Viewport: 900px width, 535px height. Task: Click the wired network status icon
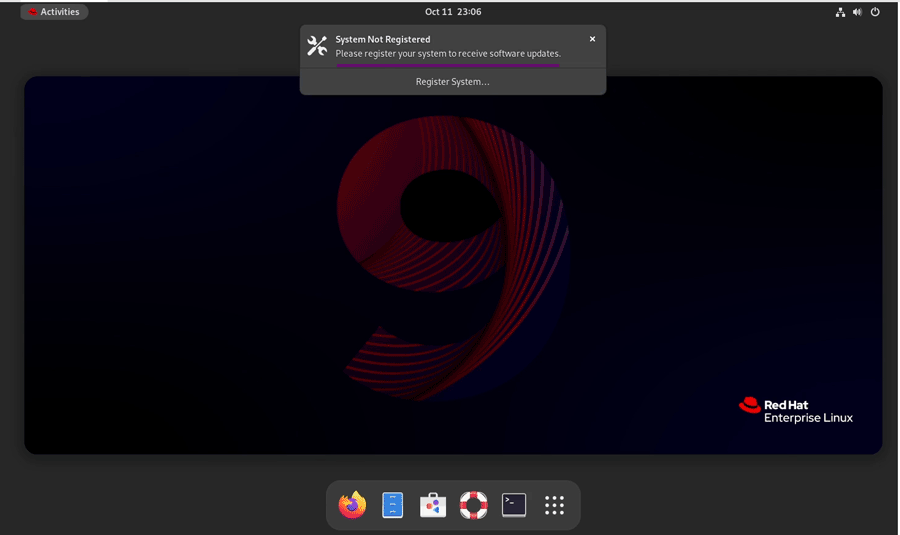point(840,12)
